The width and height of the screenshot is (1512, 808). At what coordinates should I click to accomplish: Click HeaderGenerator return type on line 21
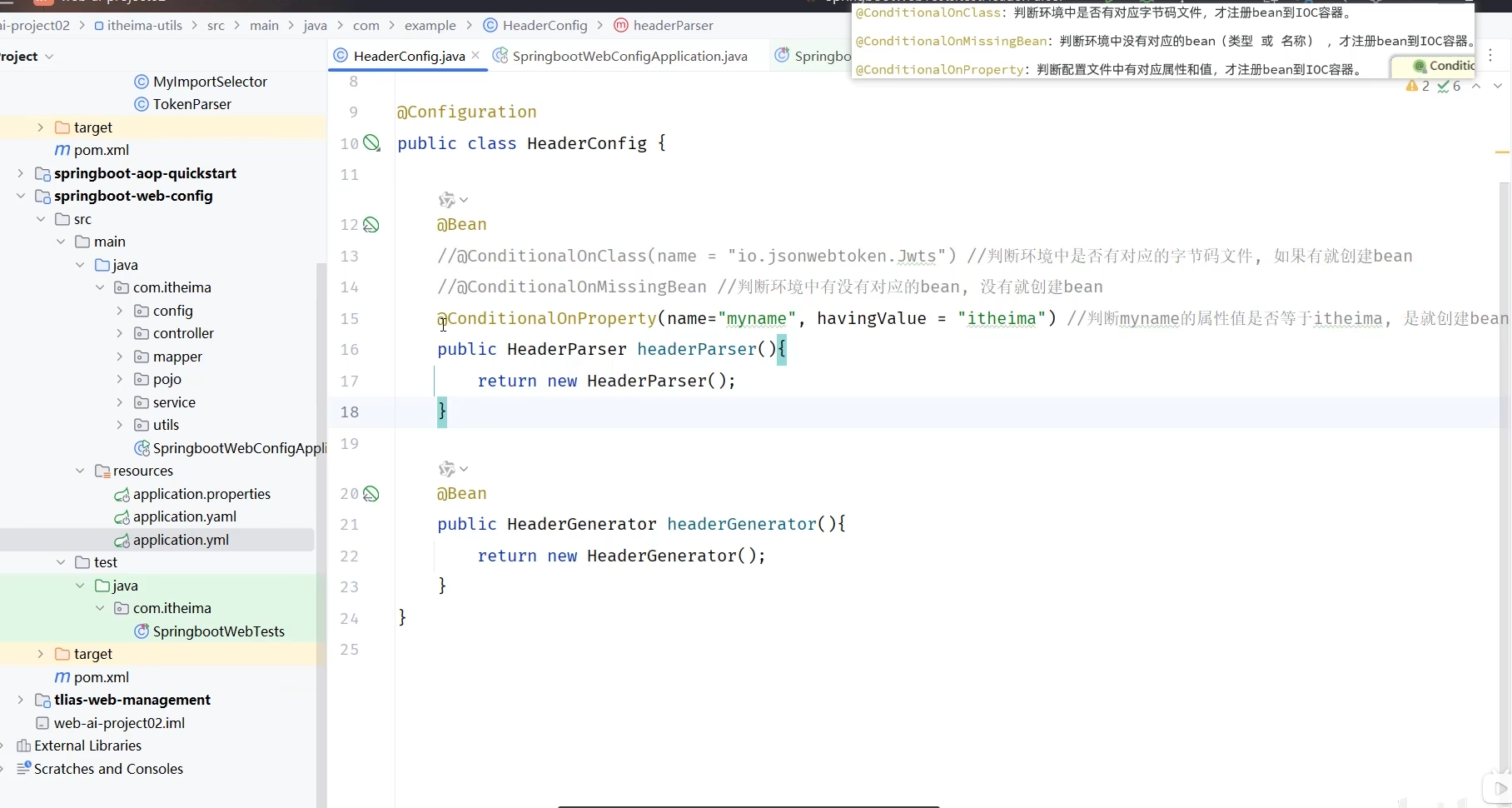(582, 524)
